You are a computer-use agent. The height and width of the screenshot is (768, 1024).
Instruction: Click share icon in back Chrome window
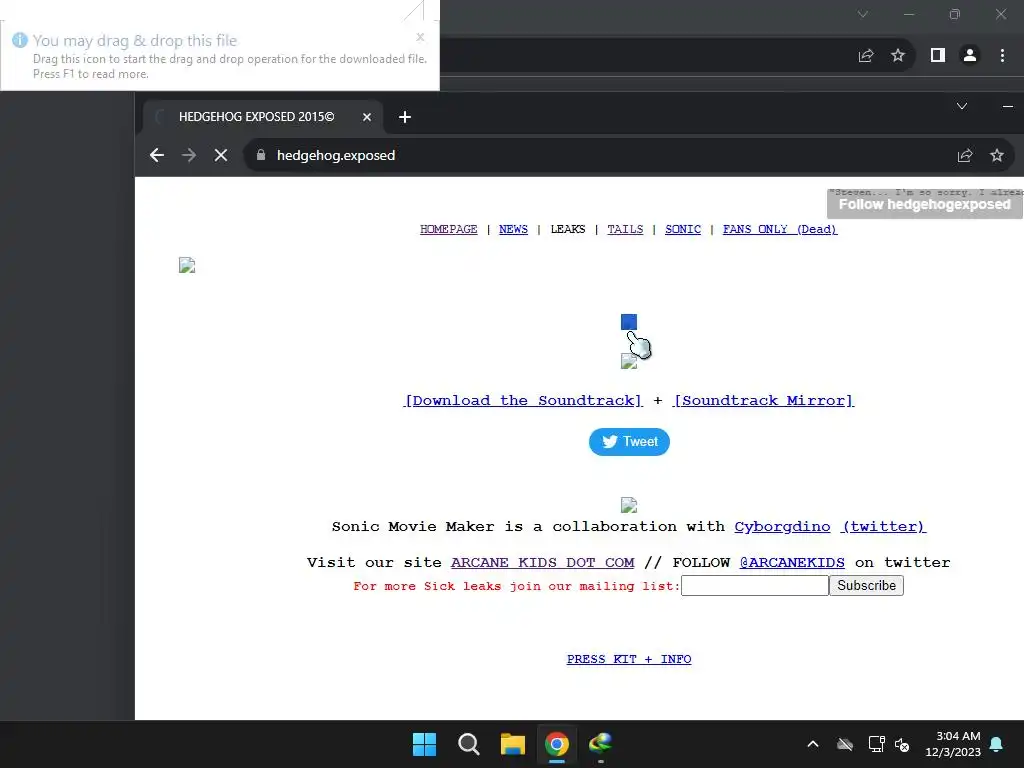[x=866, y=56]
